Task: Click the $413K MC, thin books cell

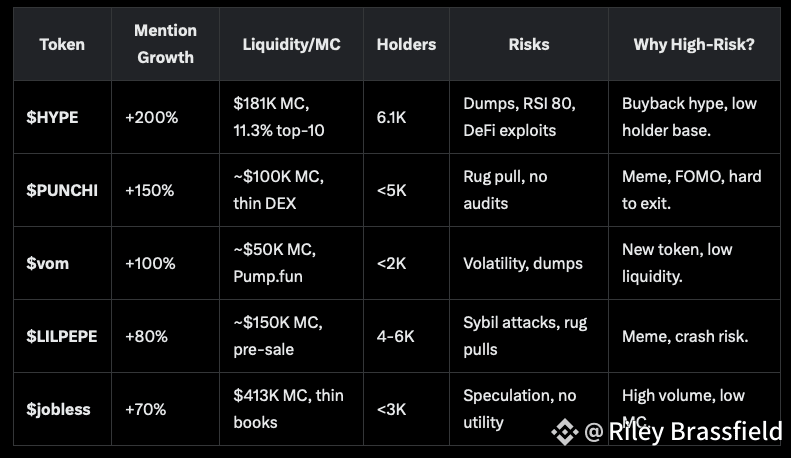Action: [292, 409]
